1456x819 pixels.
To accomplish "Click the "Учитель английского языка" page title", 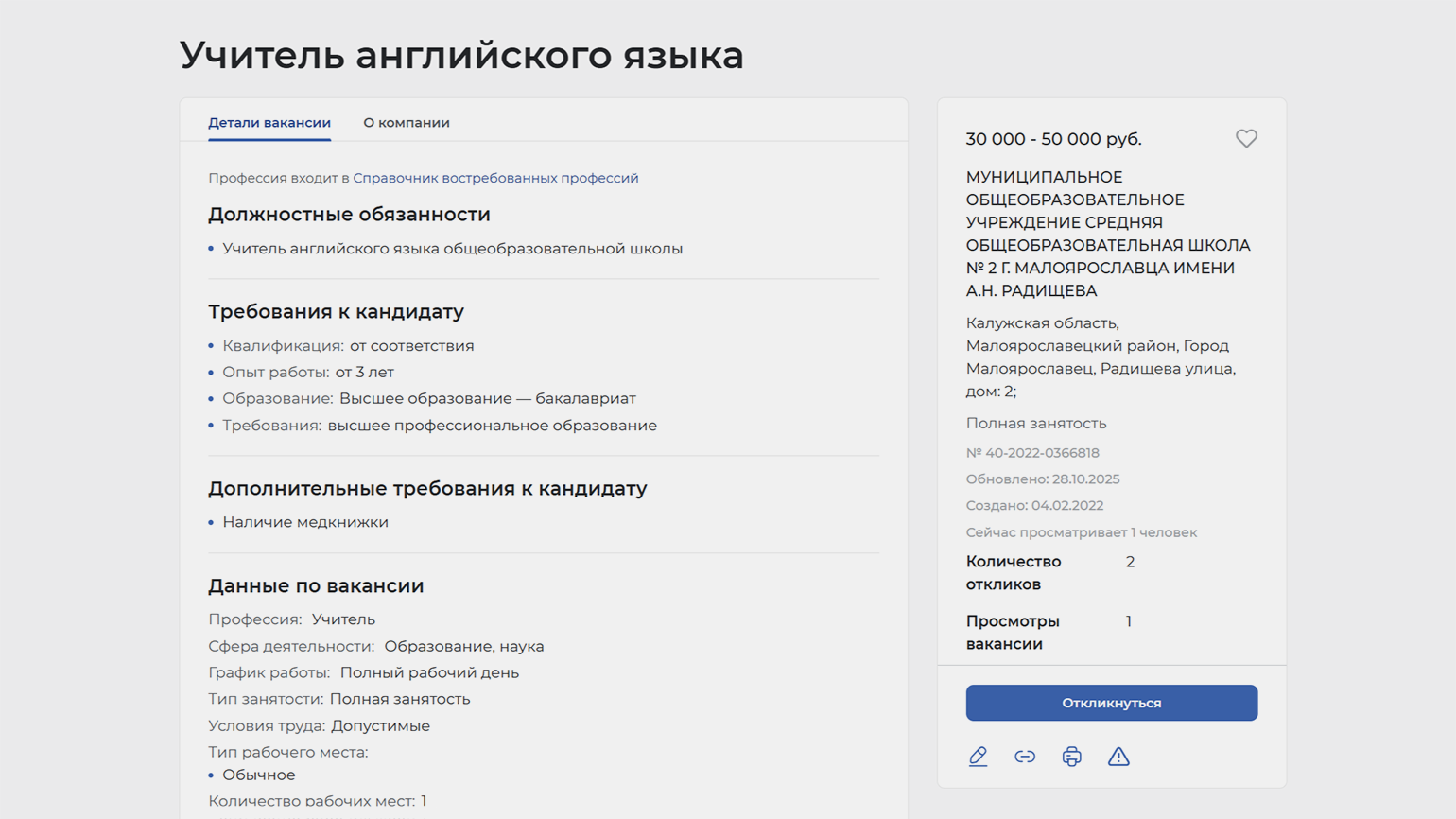I will pyautogui.click(x=461, y=55).
